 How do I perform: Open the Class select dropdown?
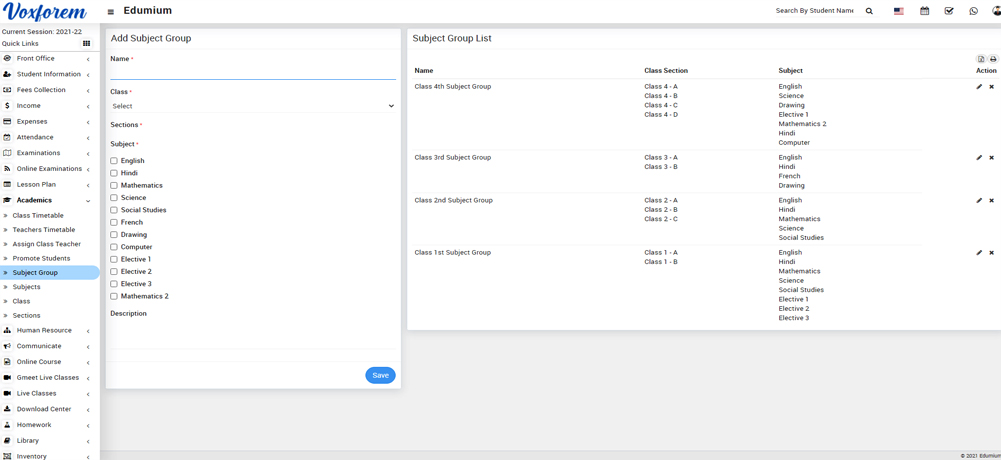coord(252,106)
